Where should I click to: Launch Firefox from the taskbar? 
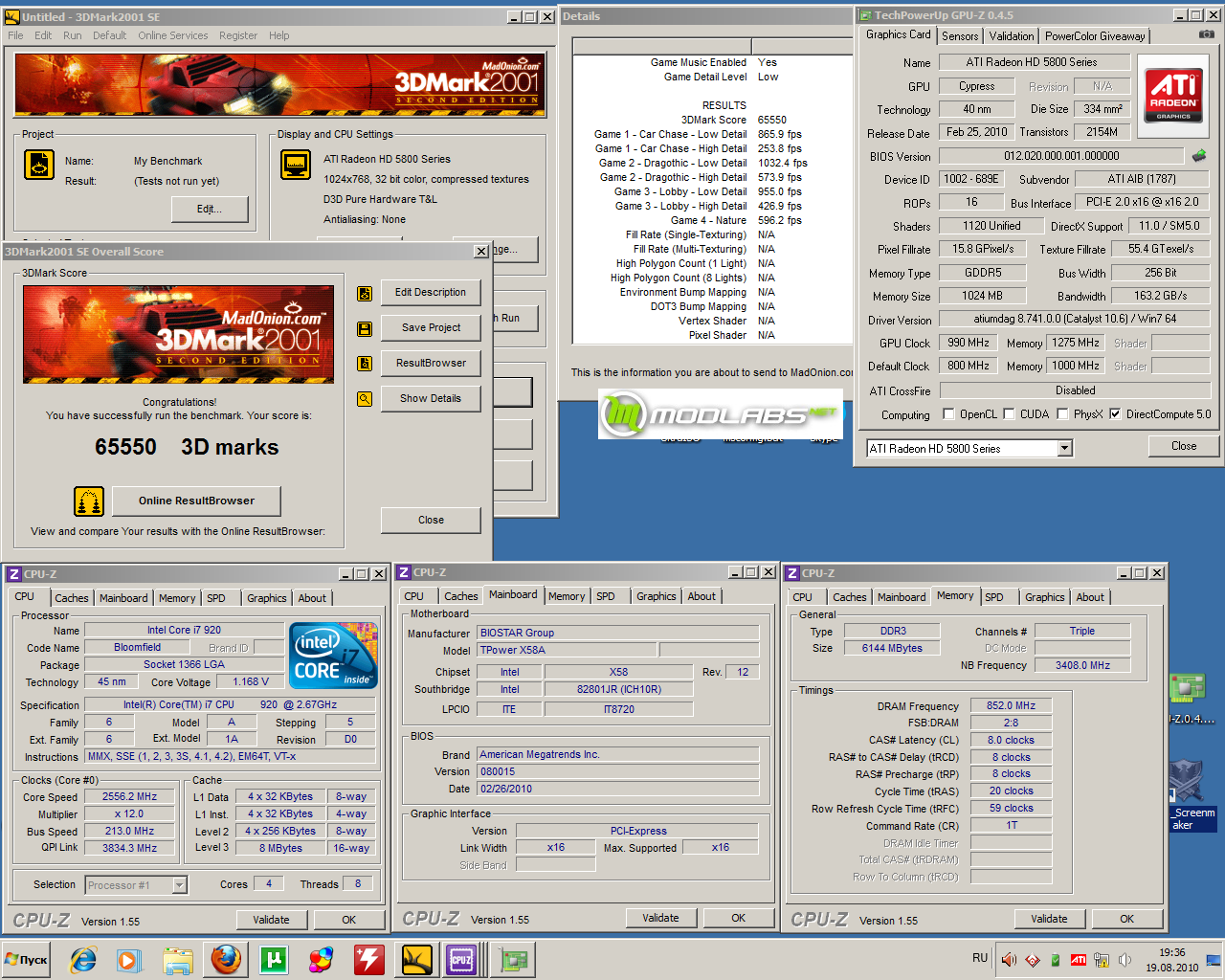tap(227, 959)
